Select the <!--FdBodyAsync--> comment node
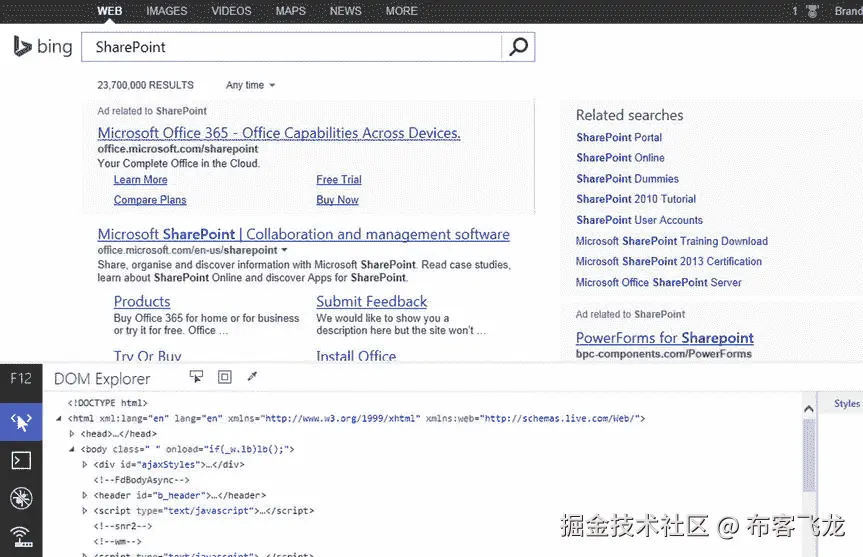This screenshot has width=863, height=557. 141,480
